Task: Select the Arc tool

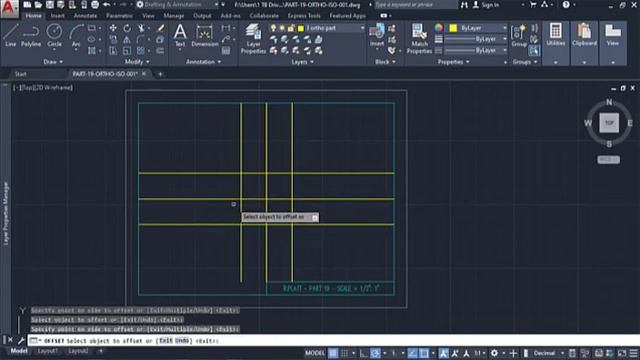Action: point(76,37)
